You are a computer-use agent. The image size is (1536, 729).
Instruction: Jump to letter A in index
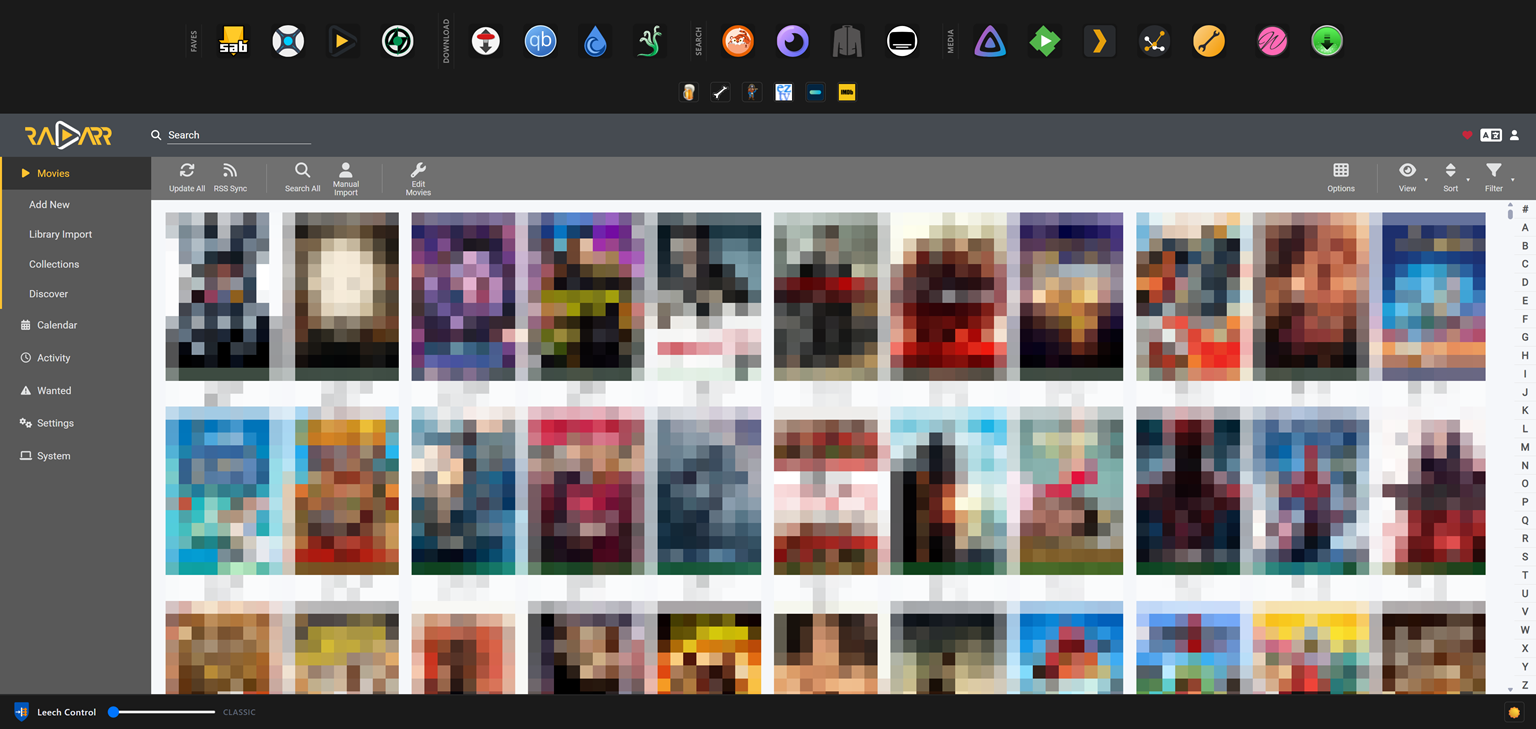click(x=1525, y=228)
